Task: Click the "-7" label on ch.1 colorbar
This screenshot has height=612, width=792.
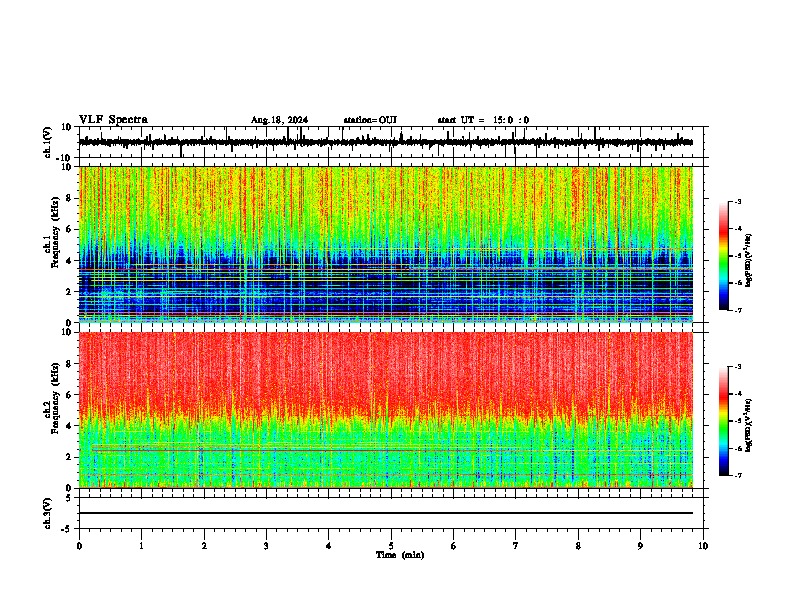Action: [x=738, y=310]
